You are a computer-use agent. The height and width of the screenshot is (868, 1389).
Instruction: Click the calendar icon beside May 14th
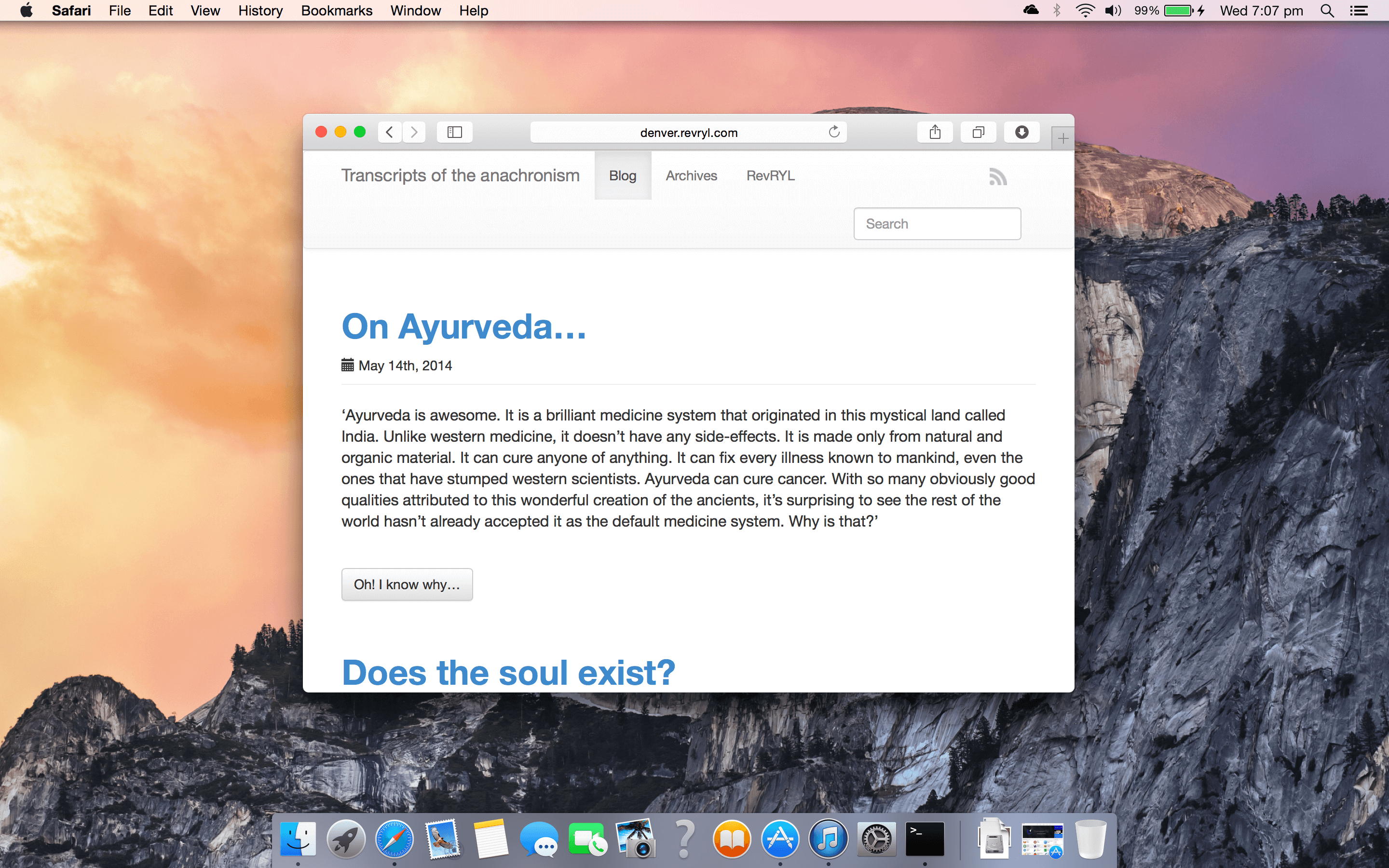(x=347, y=365)
